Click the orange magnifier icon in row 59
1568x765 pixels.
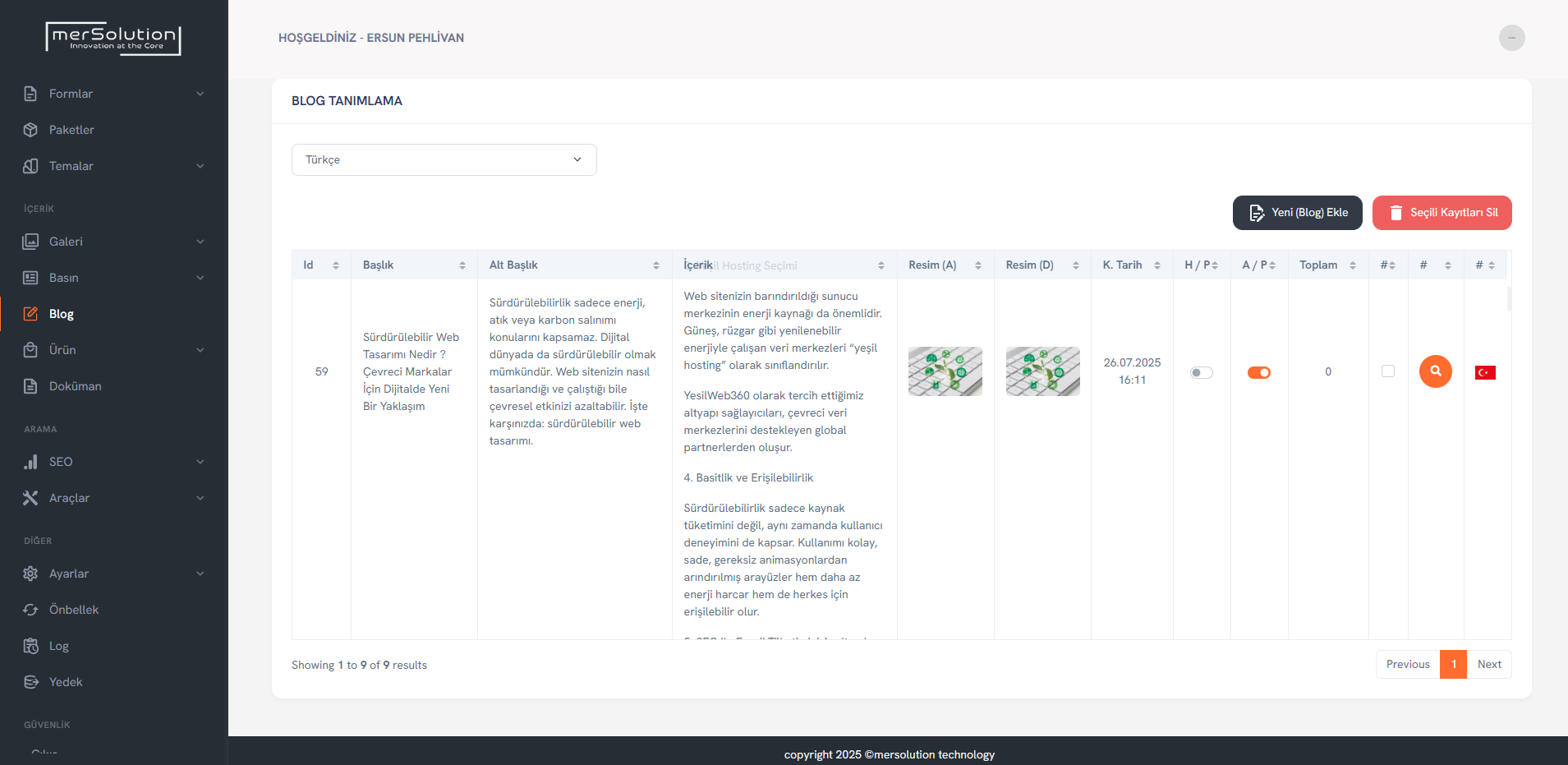point(1435,371)
